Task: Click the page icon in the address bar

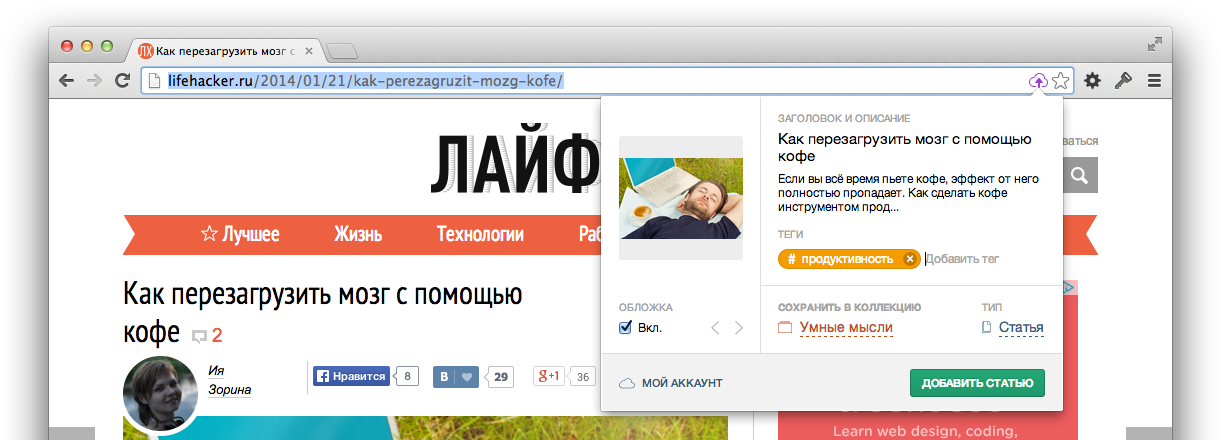Action: pos(153,81)
